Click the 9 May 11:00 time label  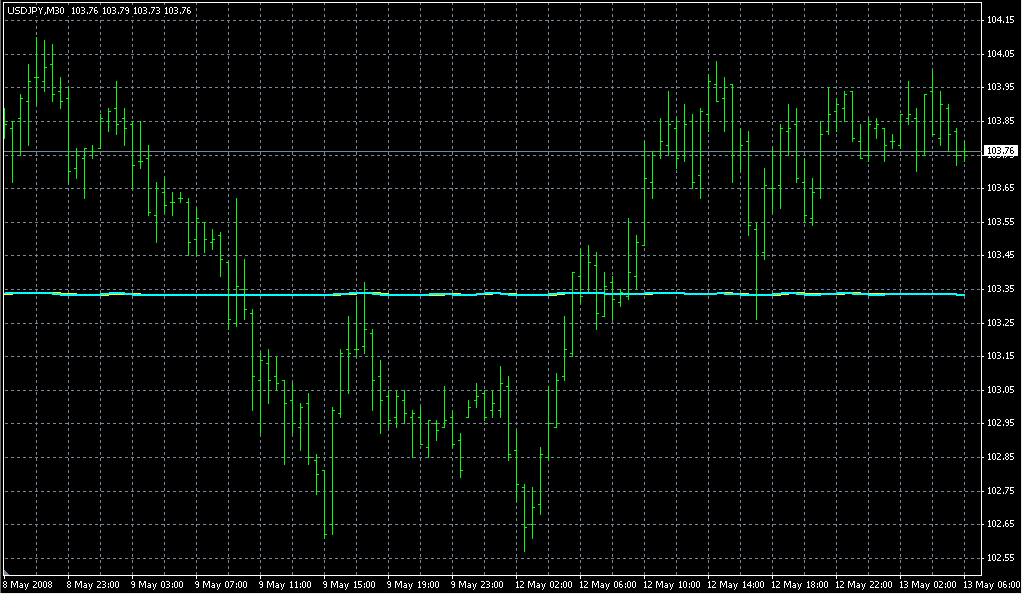[x=285, y=584]
